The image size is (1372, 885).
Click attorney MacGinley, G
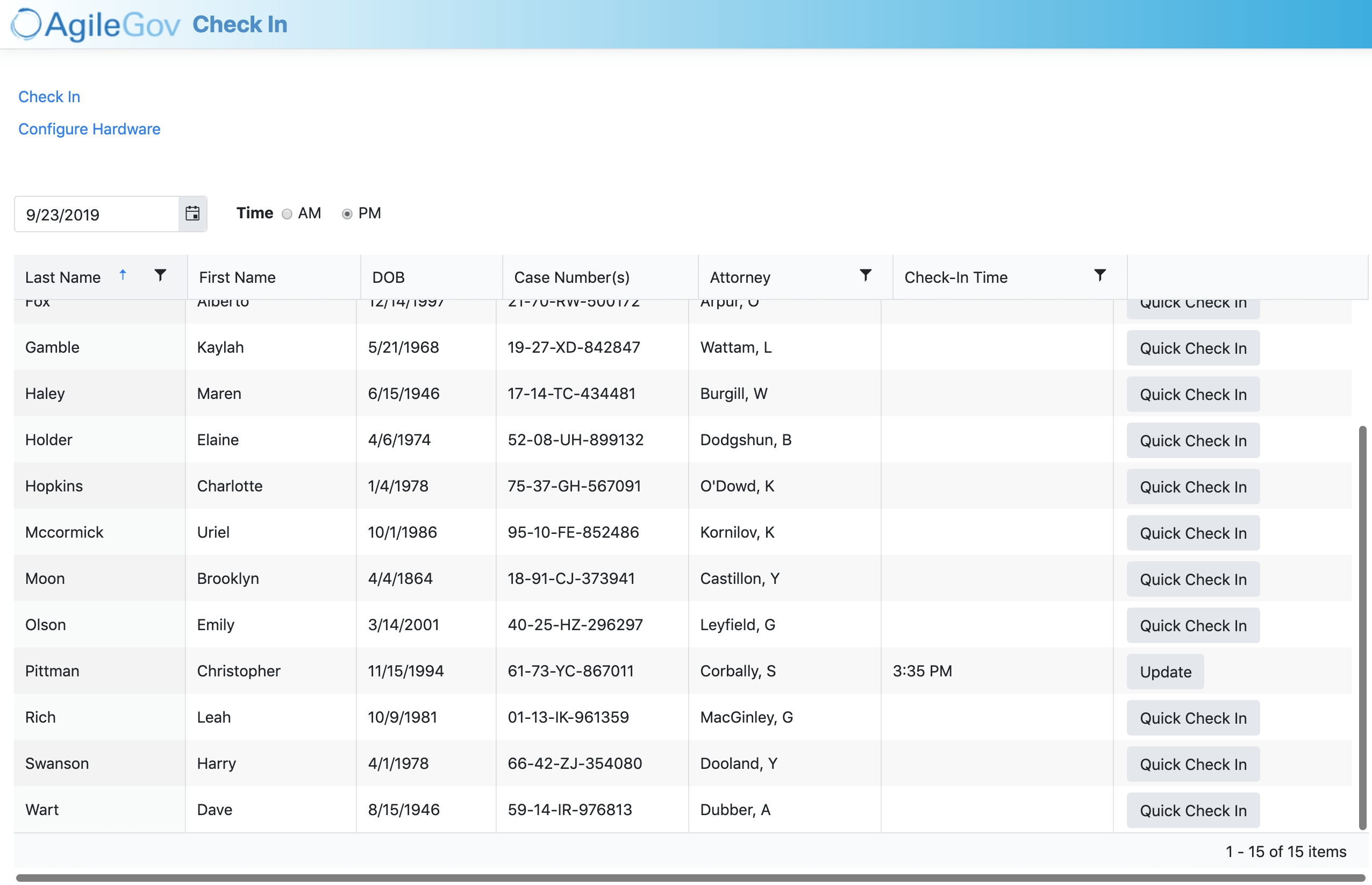click(x=746, y=717)
